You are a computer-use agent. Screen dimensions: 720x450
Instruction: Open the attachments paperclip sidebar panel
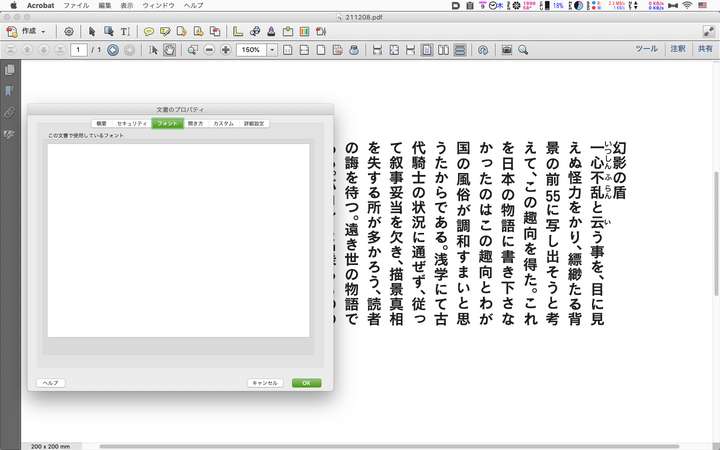coord(9,112)
